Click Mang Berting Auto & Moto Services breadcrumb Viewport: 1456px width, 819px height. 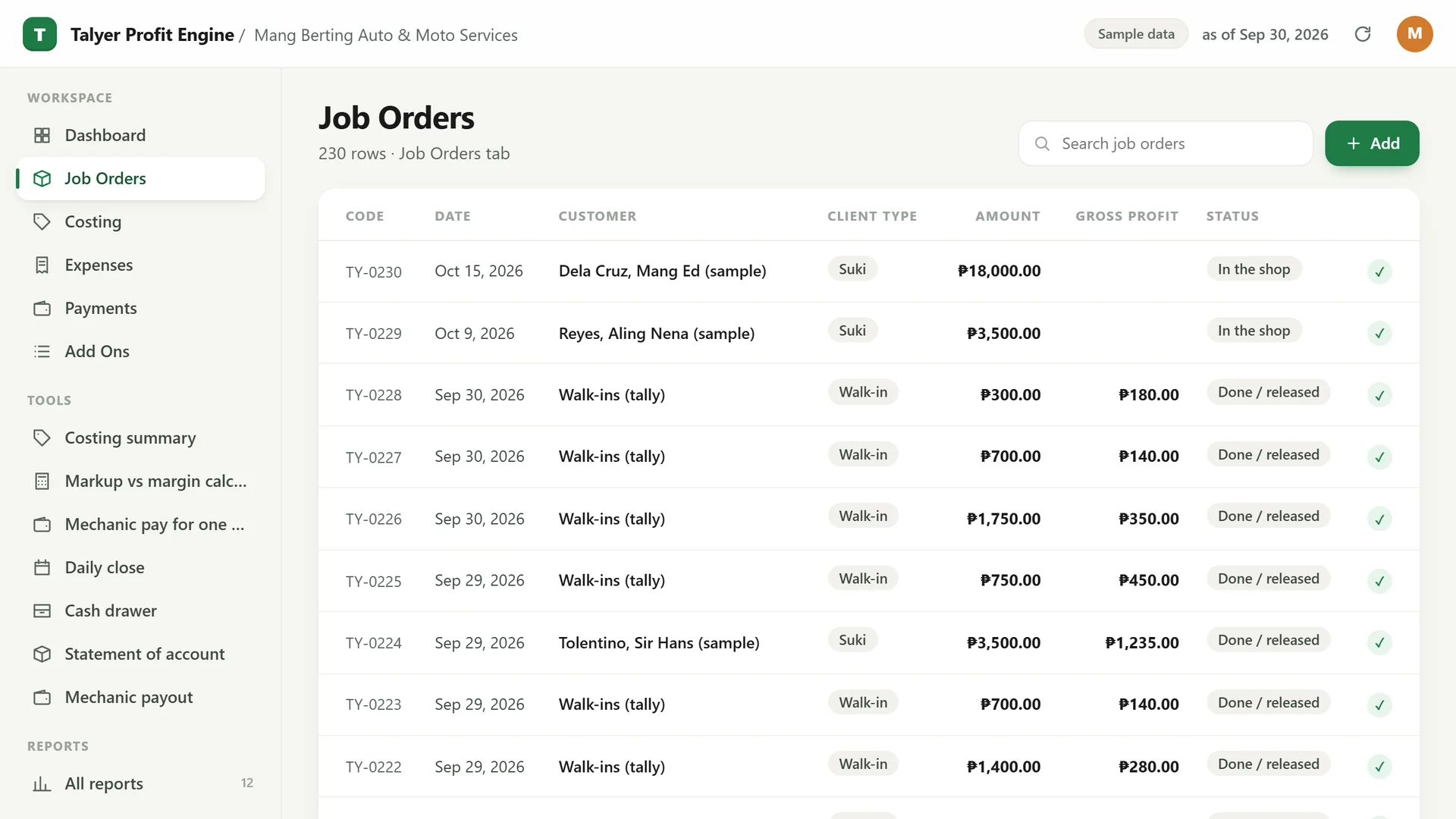click(386, 35)
